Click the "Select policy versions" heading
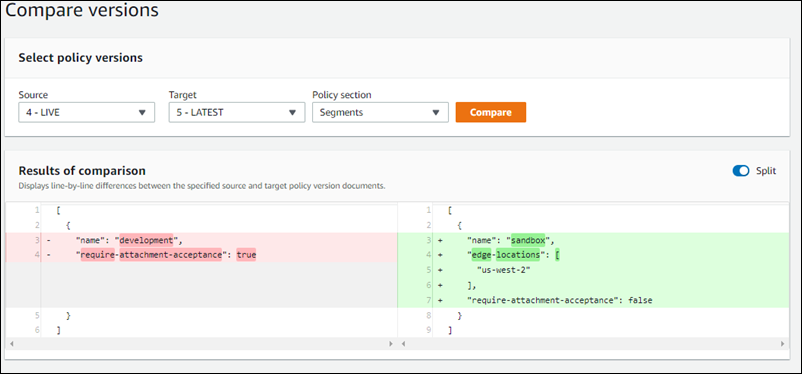802x374 pixels. 80,58
